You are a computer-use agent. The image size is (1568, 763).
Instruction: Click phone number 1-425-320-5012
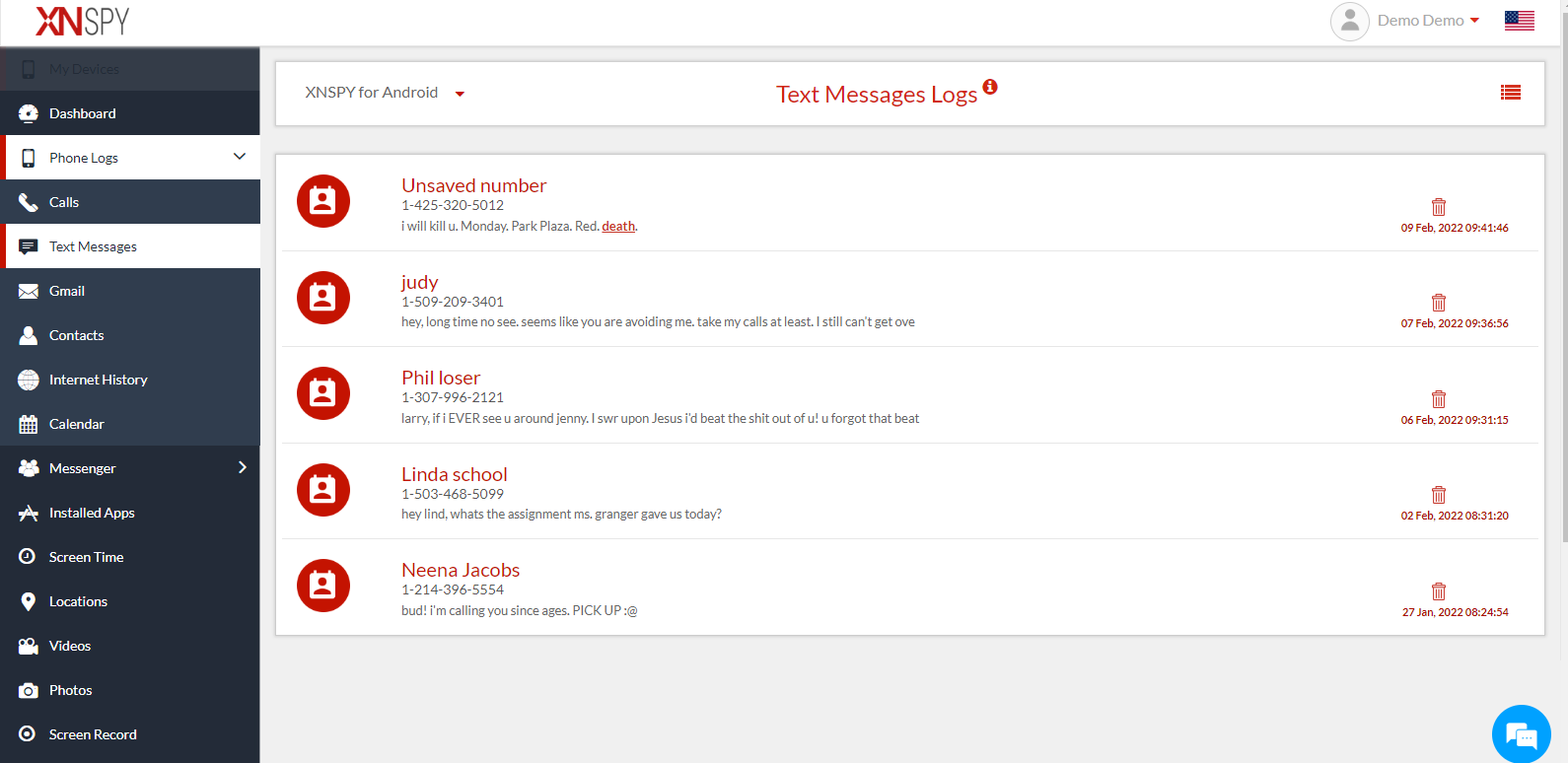(453, 205)
